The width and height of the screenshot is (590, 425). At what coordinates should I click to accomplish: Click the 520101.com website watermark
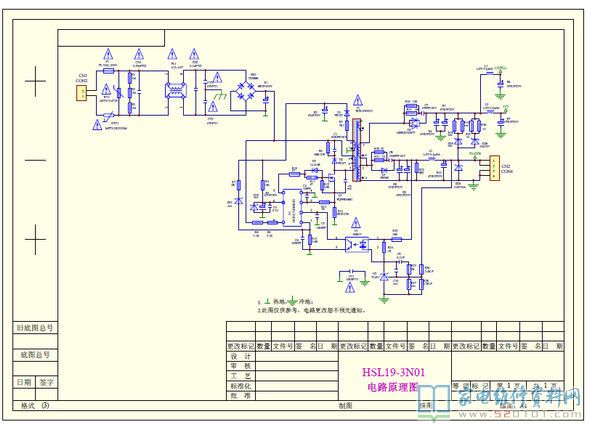(x=519, y=414)
